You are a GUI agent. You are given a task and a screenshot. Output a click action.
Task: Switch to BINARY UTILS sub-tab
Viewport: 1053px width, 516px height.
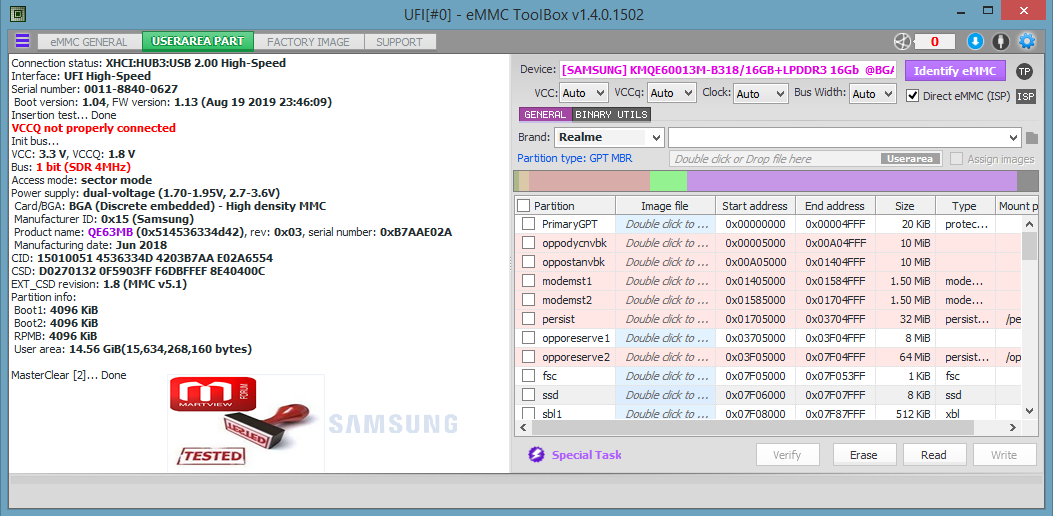tap(611, 114)
